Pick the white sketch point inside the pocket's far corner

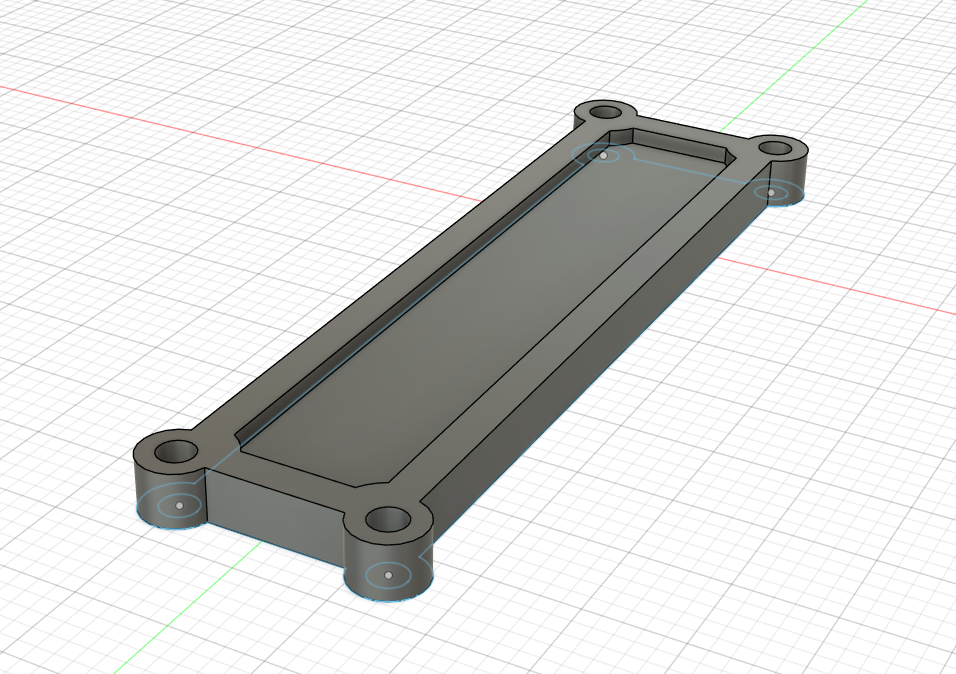pos(604,156)
